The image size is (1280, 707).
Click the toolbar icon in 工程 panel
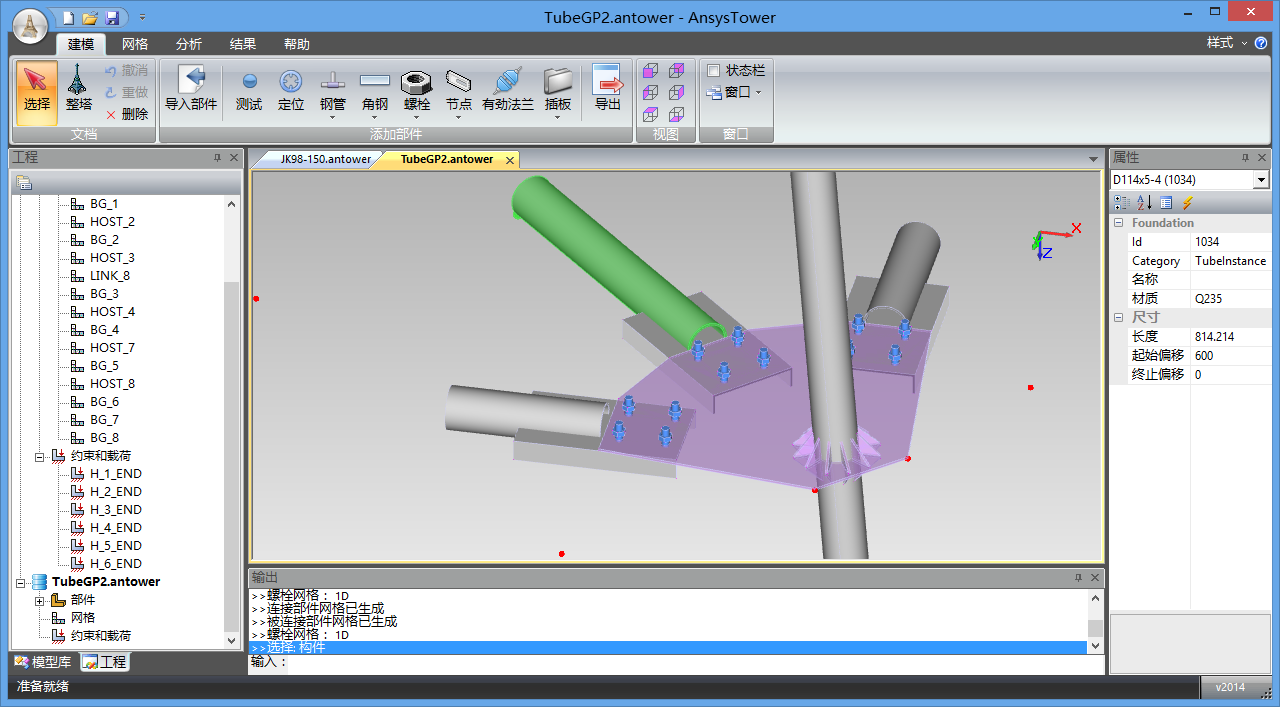pos(24,183)
